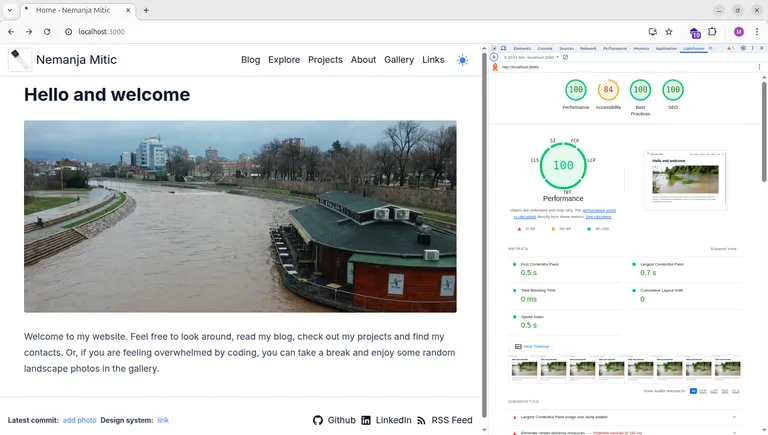The width and height of the screenshot is (768, 435).
Task: Click the site logo next to Nemanja Mitic
Action: 20,60
